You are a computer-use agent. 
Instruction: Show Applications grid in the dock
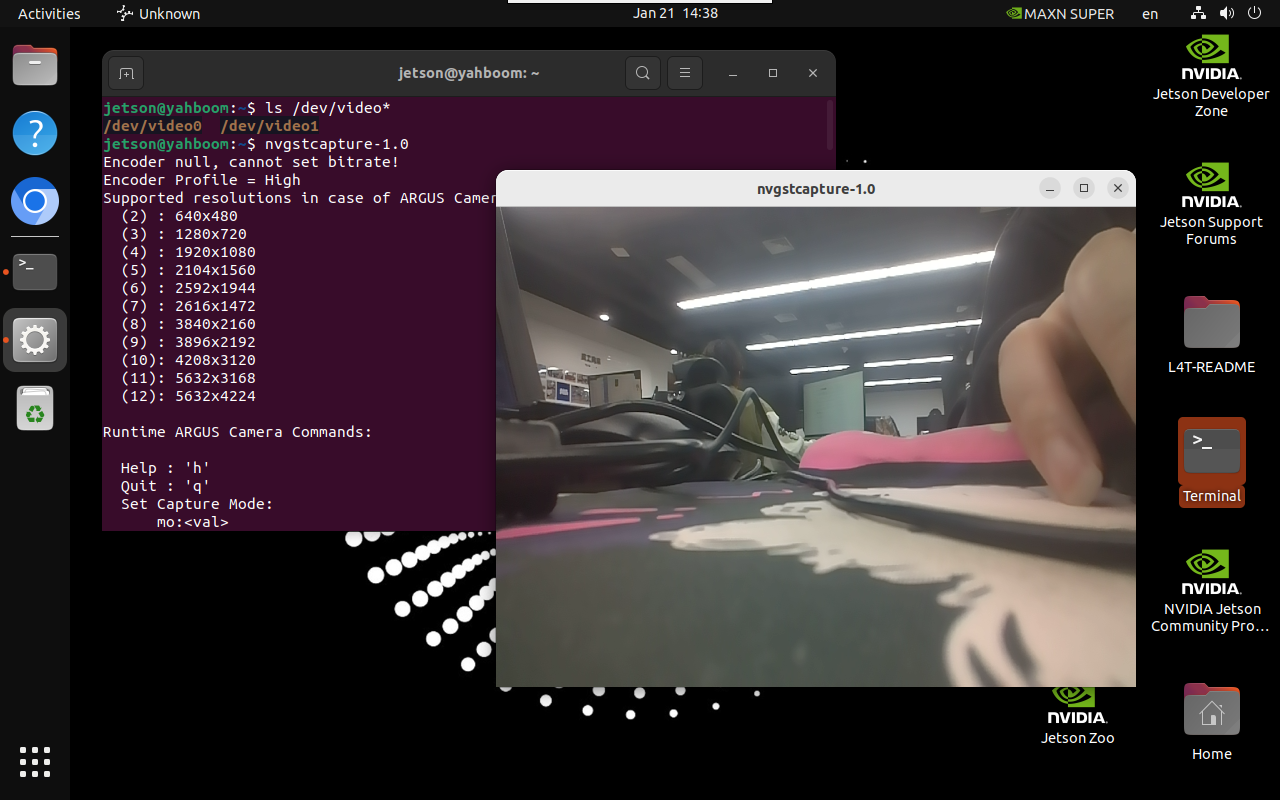tap(35, 761)
